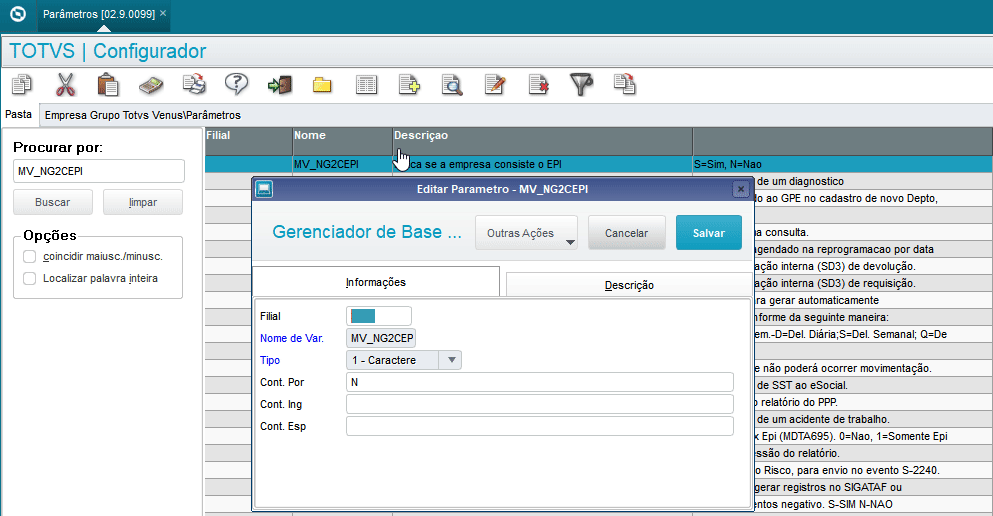Click the 'S=Sim, N=Nao' cell
This screenshot has width=993, height=516.
tap(842, 164)
